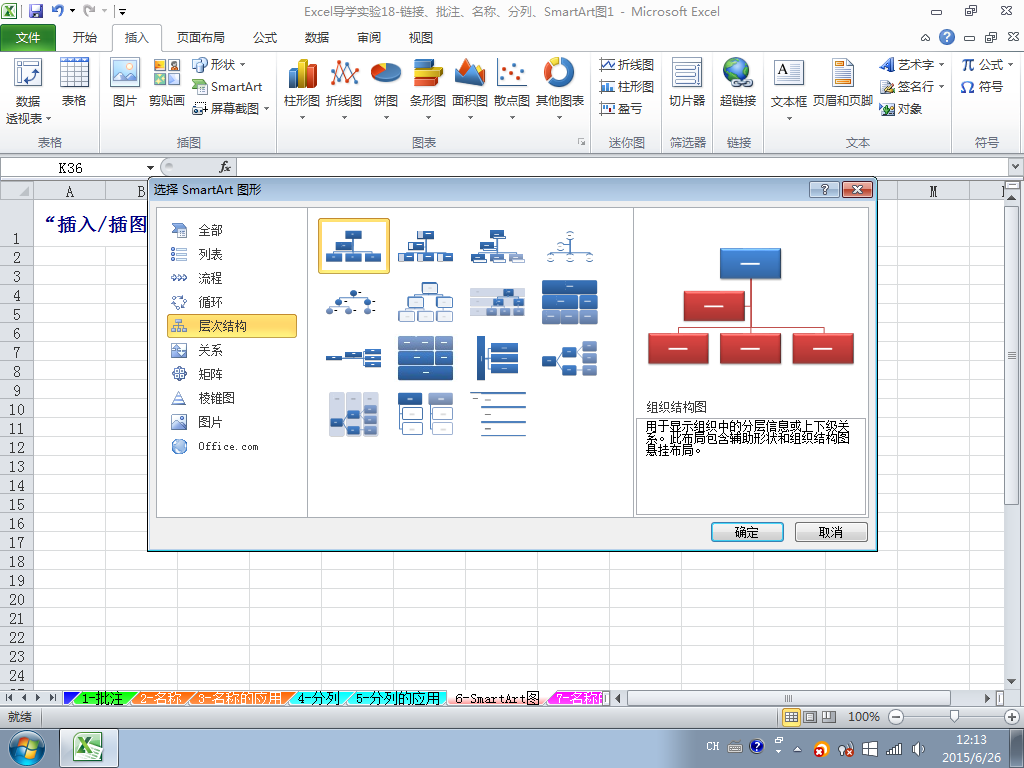Screen dimensions: 1024x768
Task: Open the Name Box dropdown arrow
Action: (x=150, y=168)
